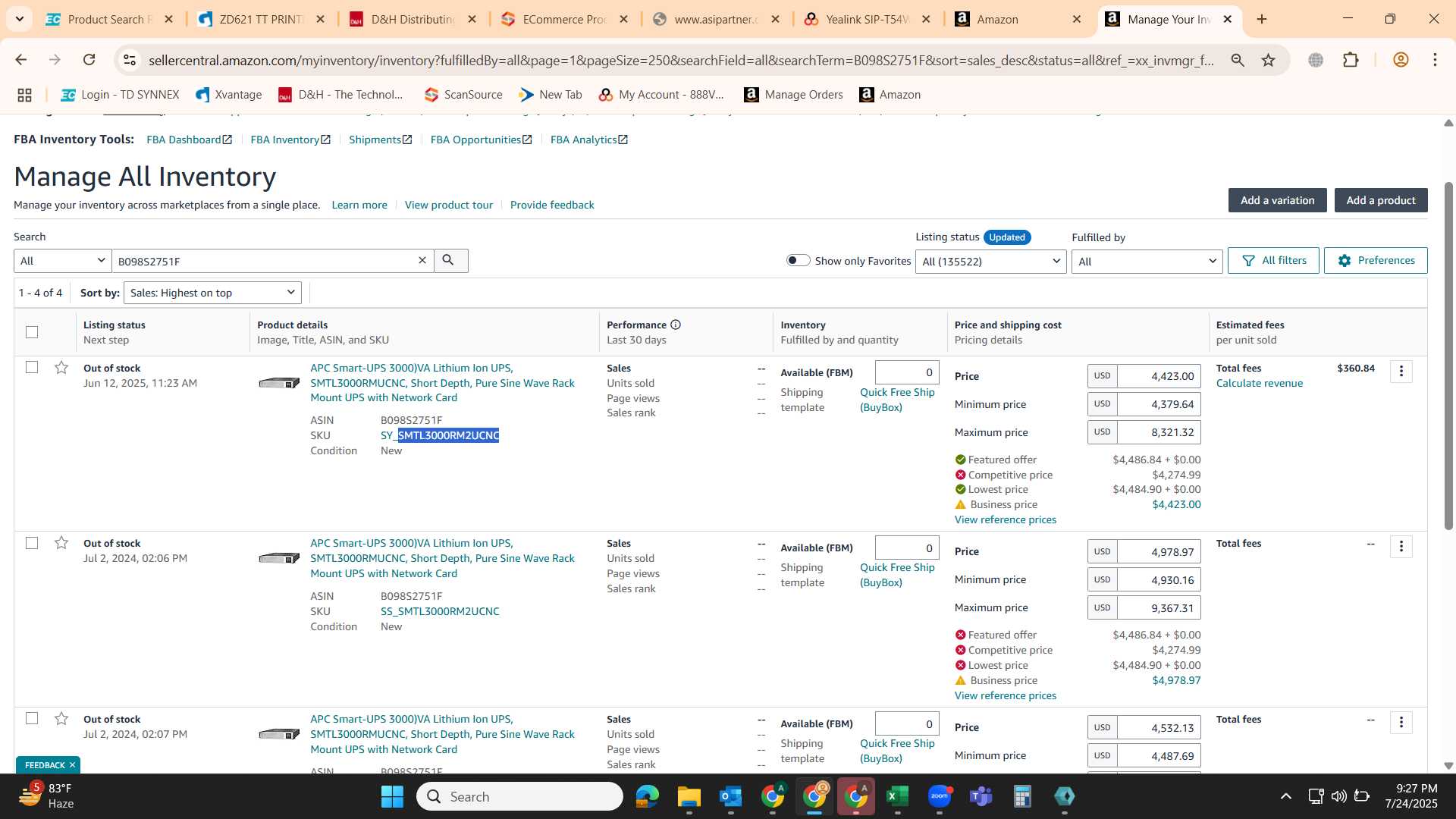1456x819 pixels.
Task: Bookmark this page with the star icon
Action: (x=1268, y=60)
